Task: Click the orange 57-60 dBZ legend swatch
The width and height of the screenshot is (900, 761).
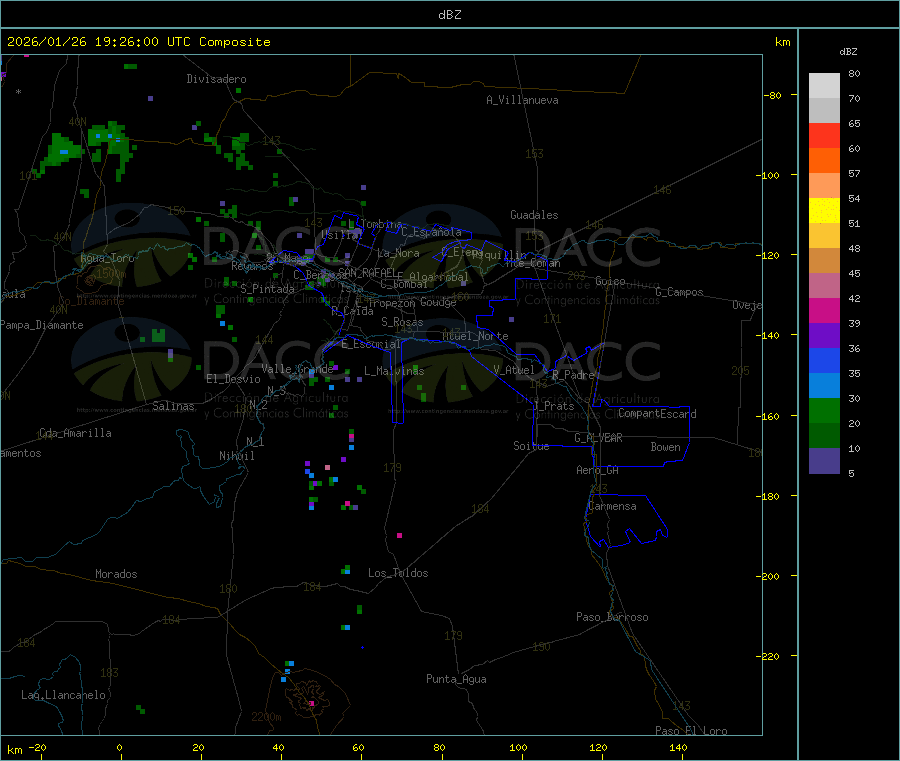Action: (824, 161)
